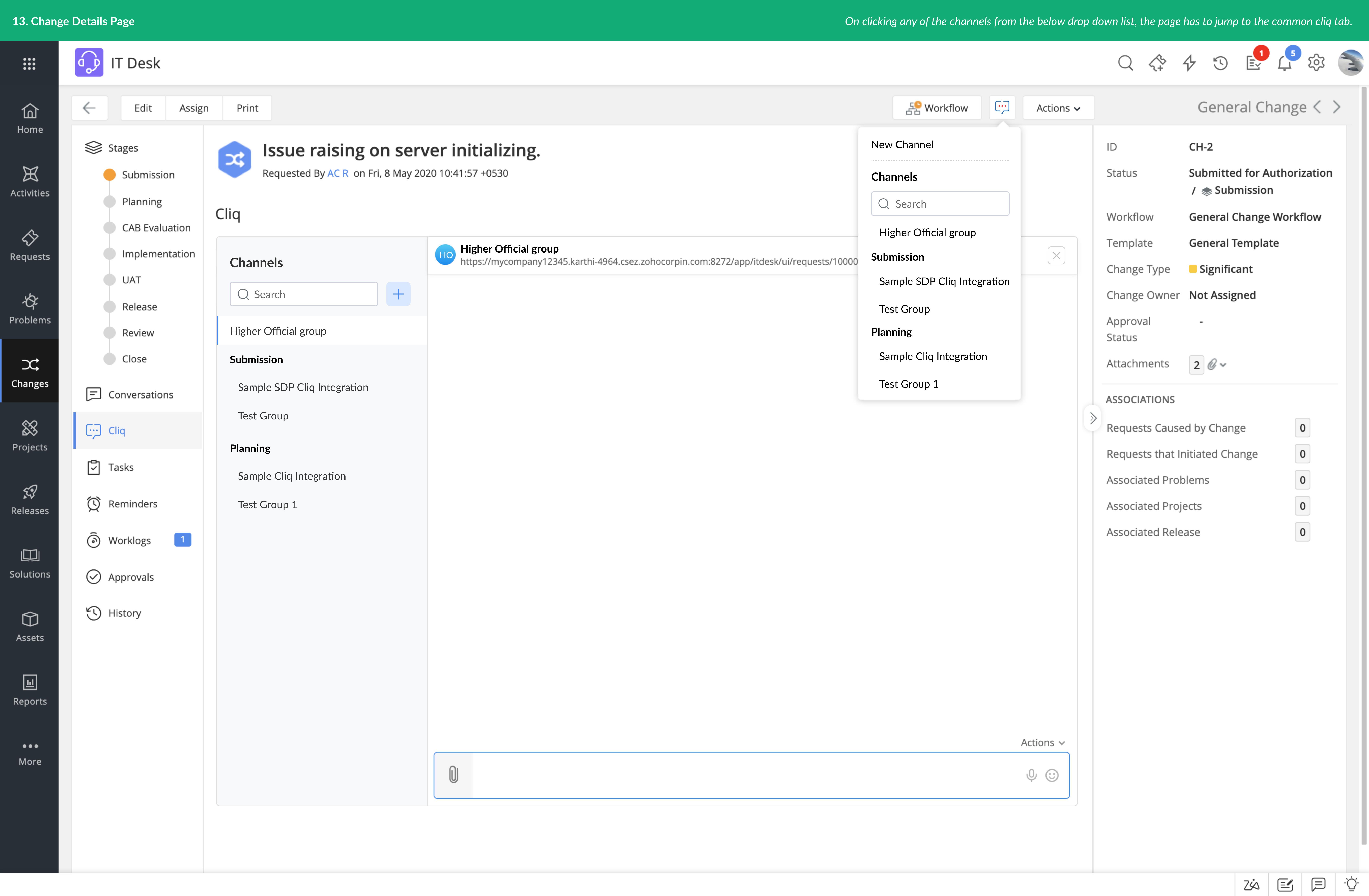The width and height of the screenshot is (1369, 896).
Task: Open the apps grid launcher icon
Action: [x=29, y=63]
